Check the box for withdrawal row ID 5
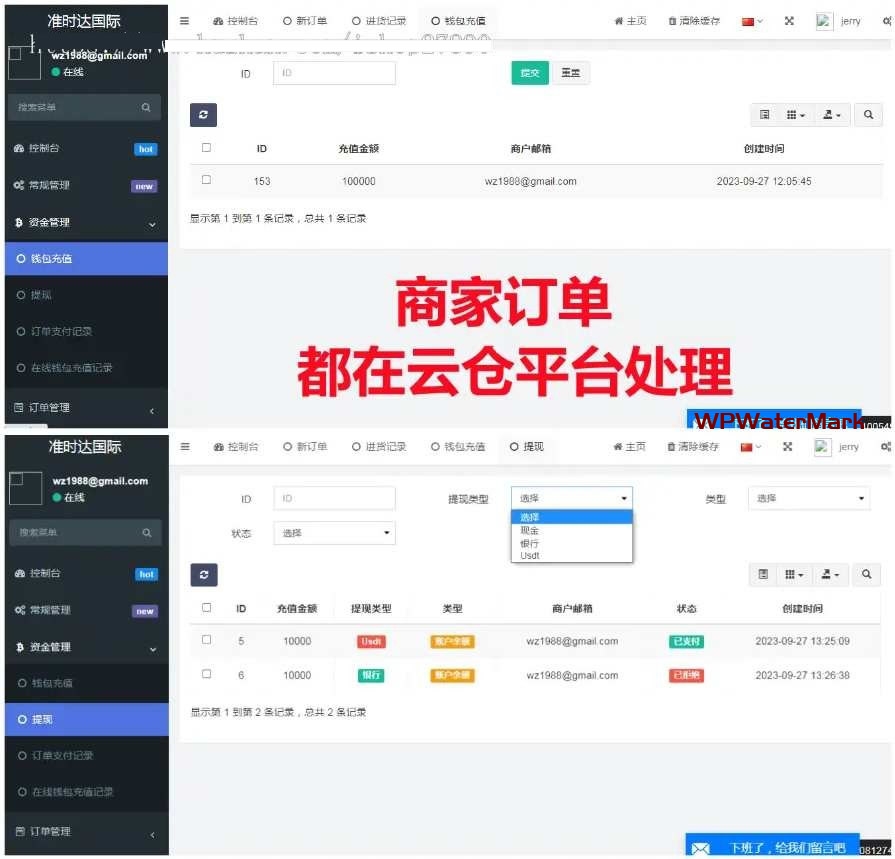 (206, 640)
